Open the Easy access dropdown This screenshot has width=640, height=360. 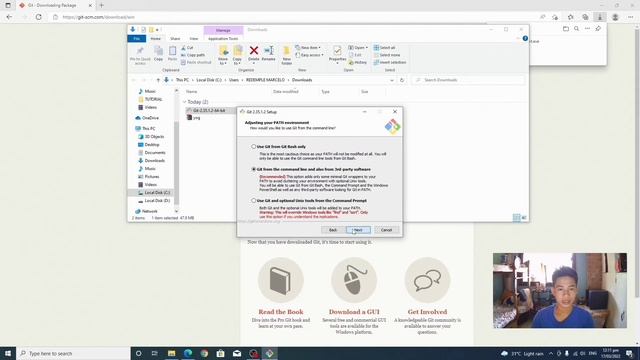pyautogui.click(x=309, y=55)
